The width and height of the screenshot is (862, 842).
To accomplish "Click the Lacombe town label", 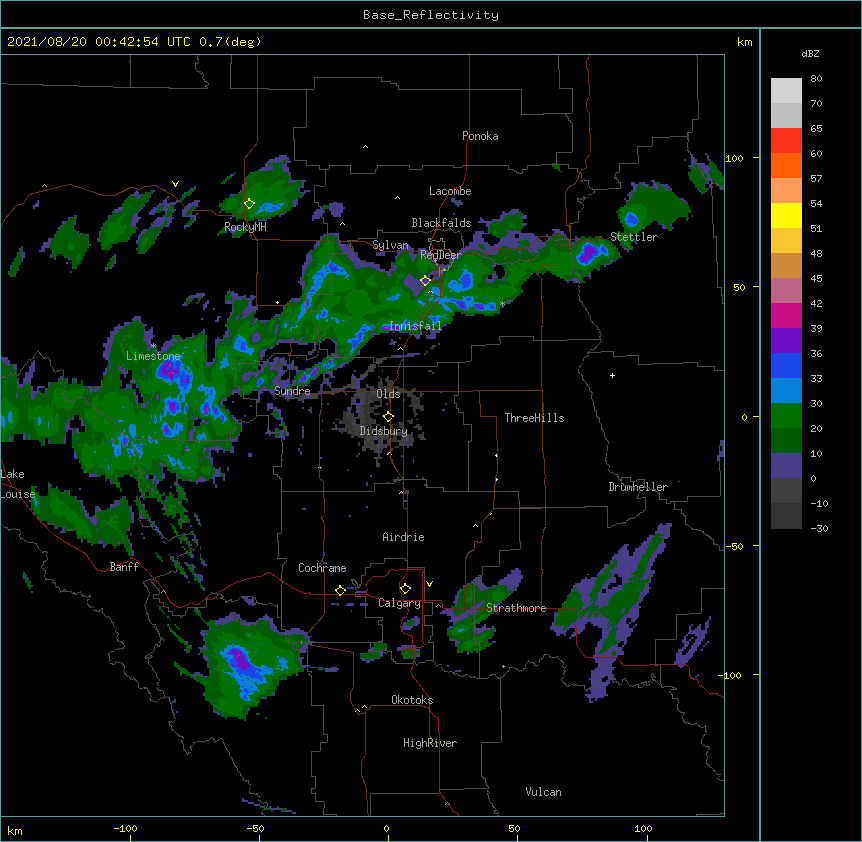I will [x=450, y=191].
